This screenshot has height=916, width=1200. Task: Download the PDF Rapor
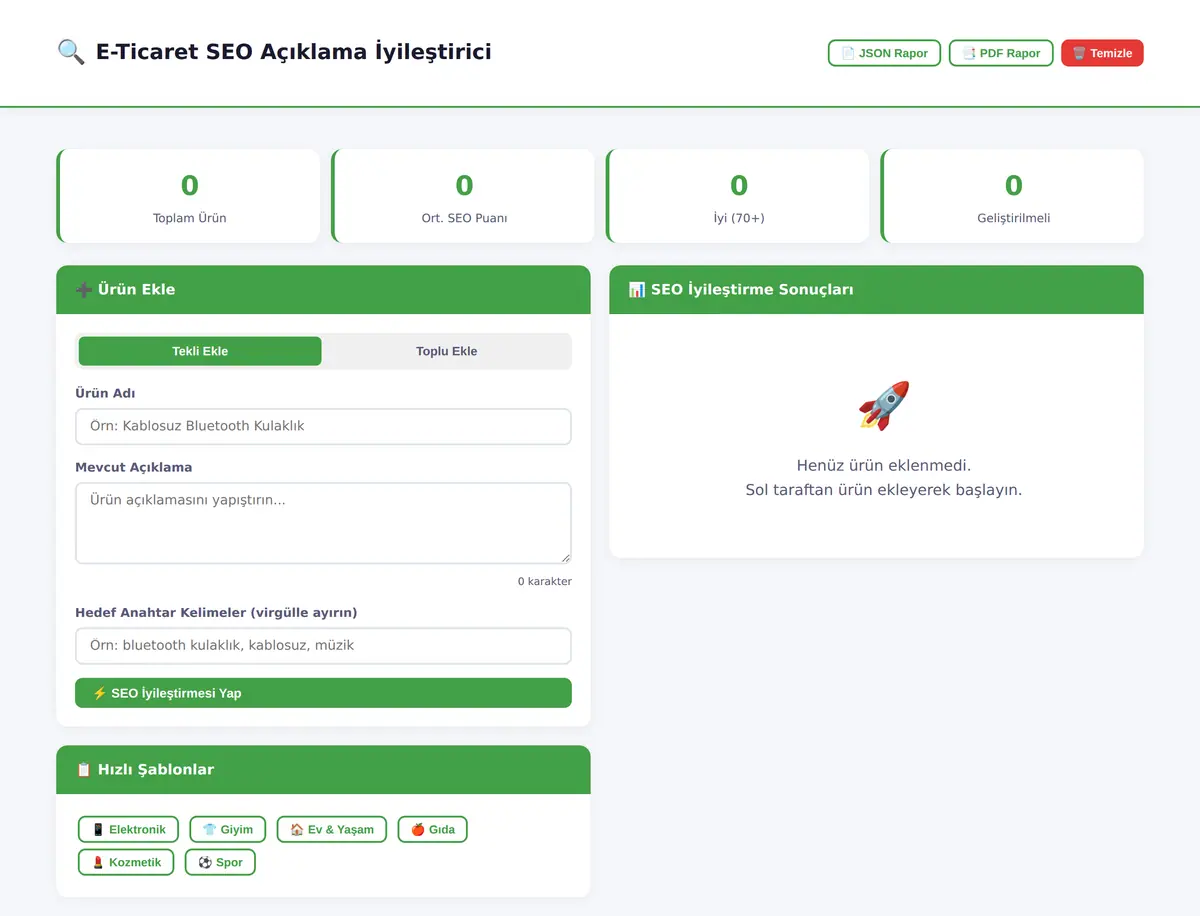(1001, 53)
